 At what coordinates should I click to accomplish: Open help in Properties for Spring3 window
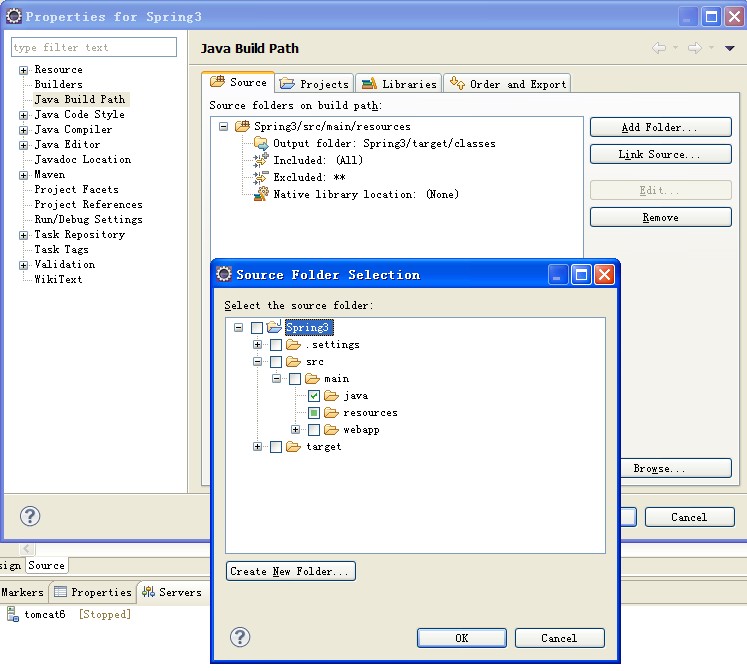pos(30,516)
